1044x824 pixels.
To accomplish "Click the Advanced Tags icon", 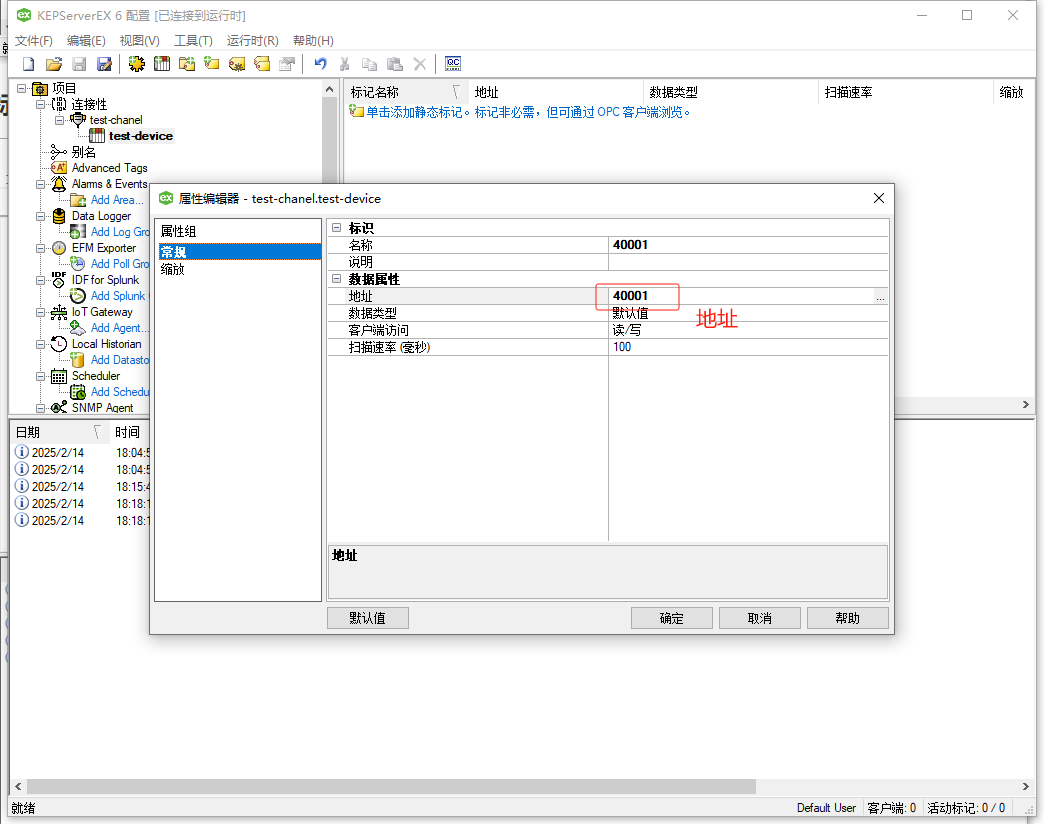I will 59,168.
